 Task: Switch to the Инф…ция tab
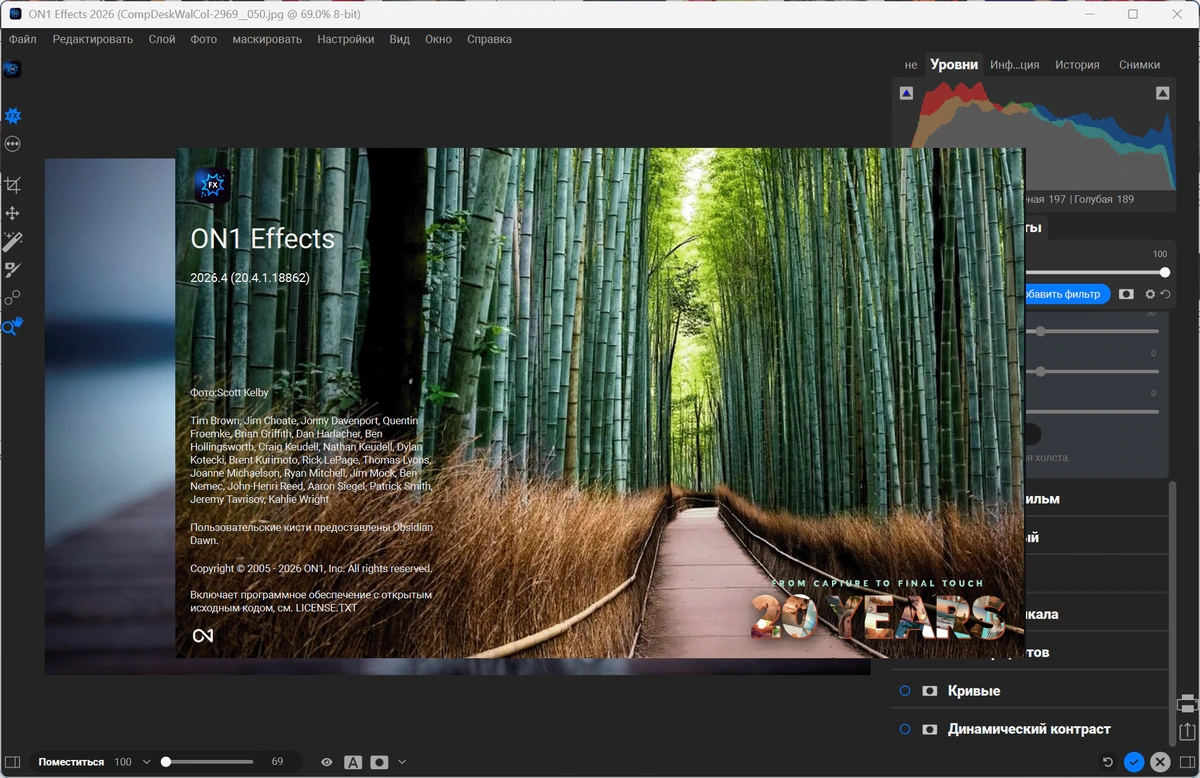pyautogui.click(x=1015, y=64)
